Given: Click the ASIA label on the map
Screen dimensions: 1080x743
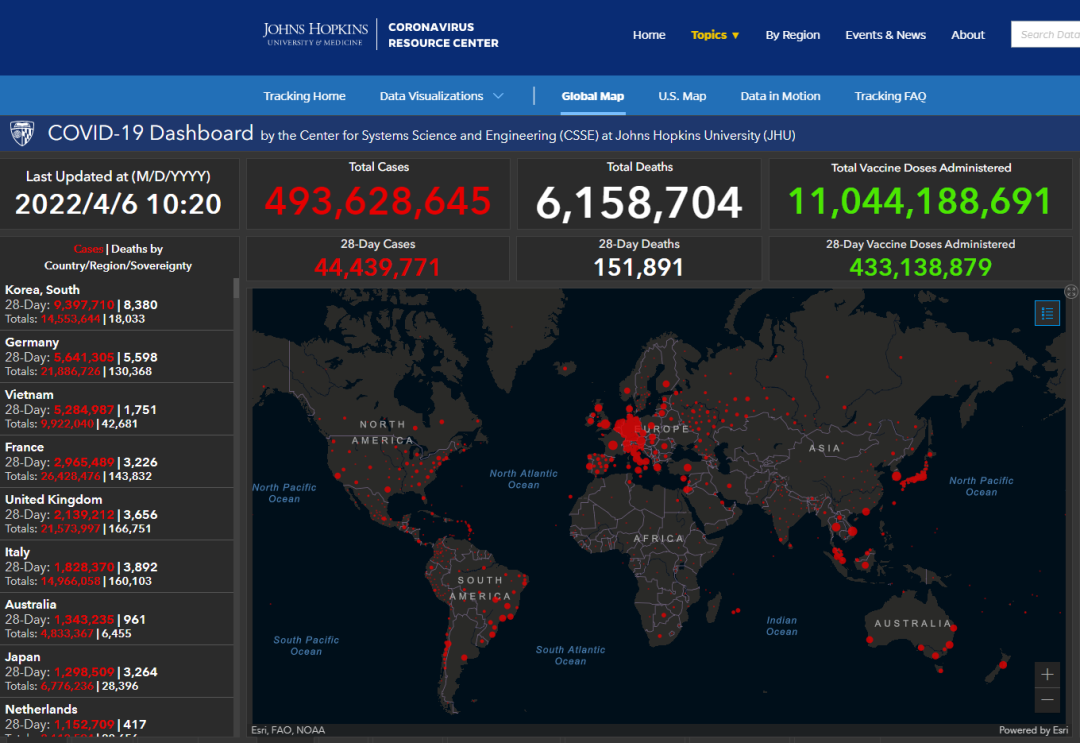Looking at the screenshot, I should click(x=824, y=448).
